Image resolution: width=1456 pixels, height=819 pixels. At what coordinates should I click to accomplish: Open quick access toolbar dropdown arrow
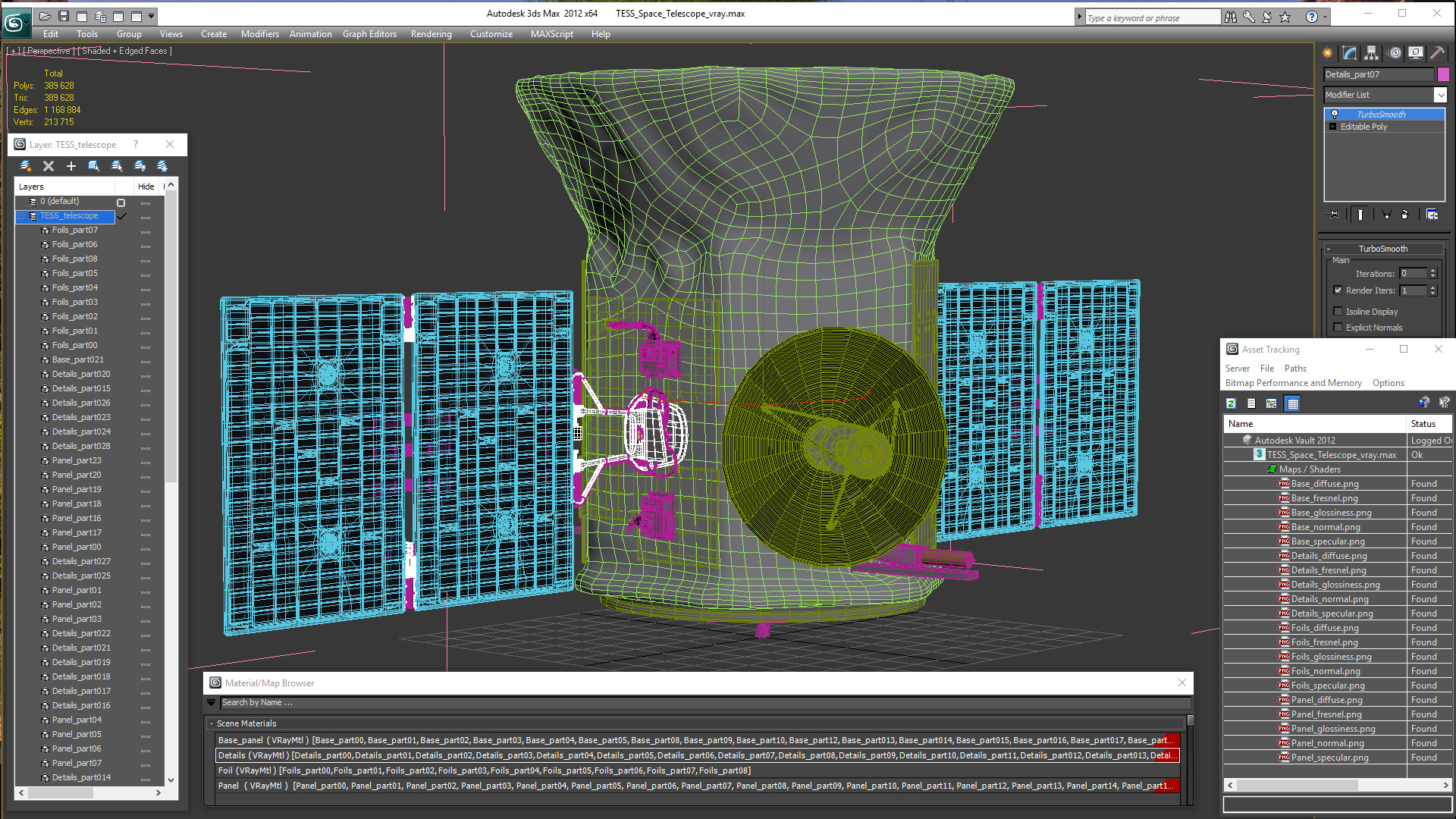click(x=152, y=16)
